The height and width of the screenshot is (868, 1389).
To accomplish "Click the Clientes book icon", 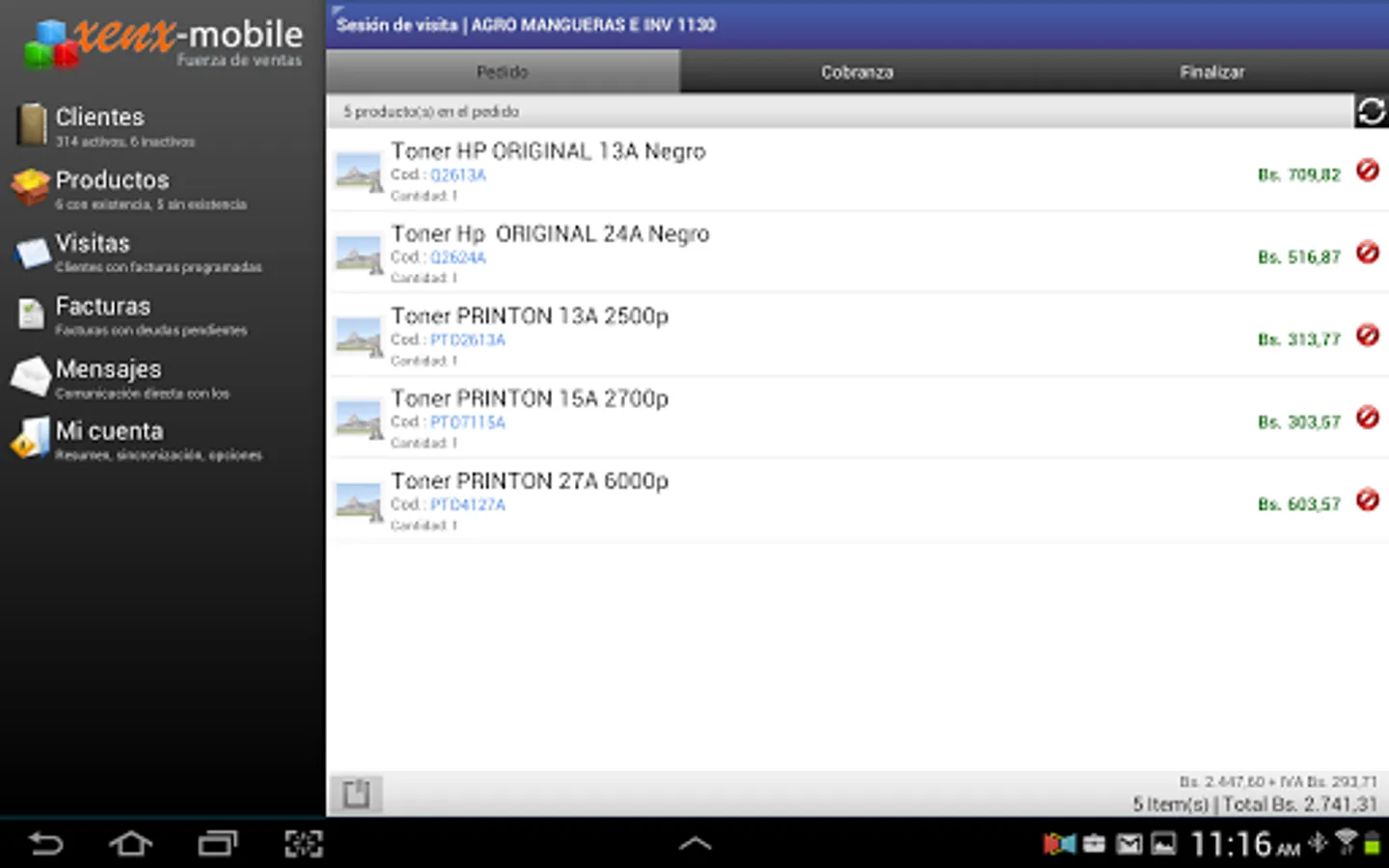I will (x=31, y=125).
